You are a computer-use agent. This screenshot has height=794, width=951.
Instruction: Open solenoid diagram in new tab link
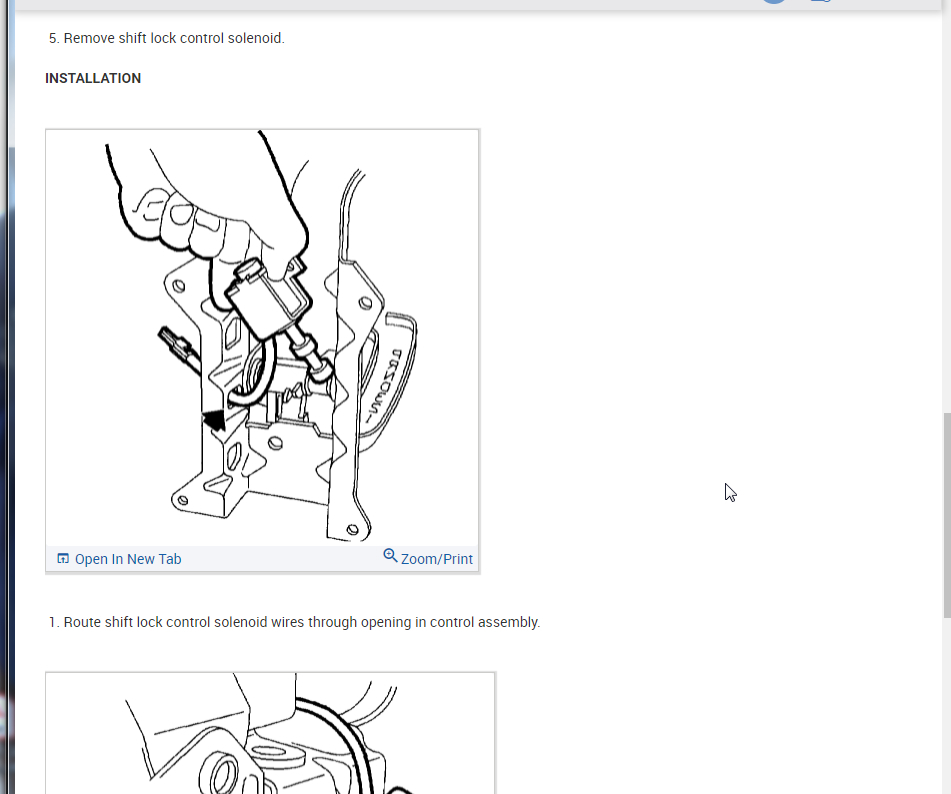coord(119,559)
